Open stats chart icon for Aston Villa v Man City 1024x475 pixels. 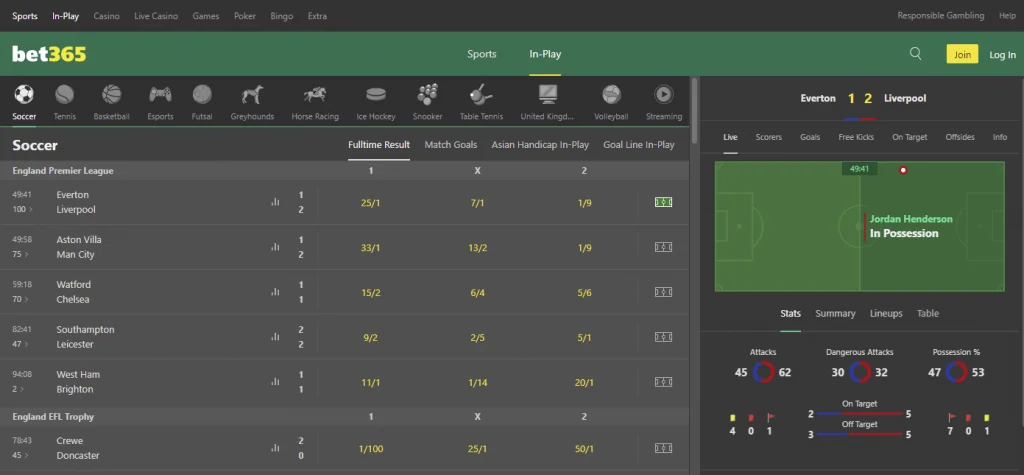coord(275,247)
